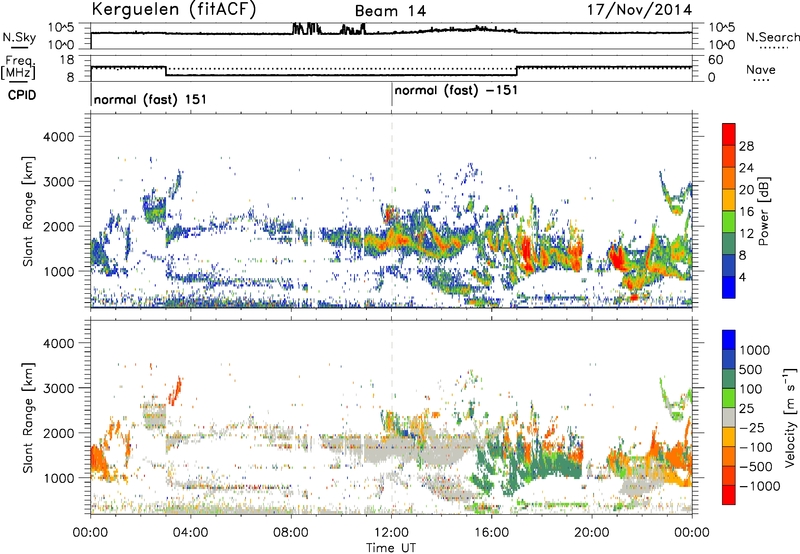Pick the gray segment of the Velocity colorbar
The height and width of the screenshot is (554, 800).
[729, 417]
